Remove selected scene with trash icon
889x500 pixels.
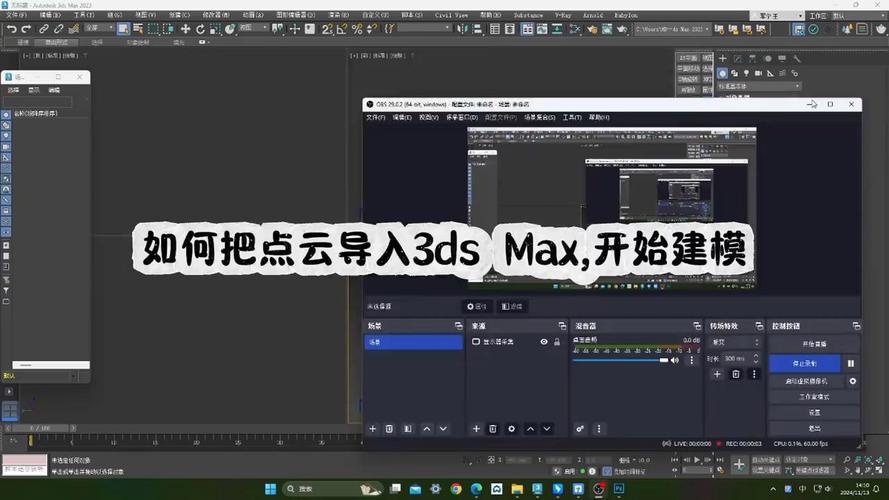389,429
